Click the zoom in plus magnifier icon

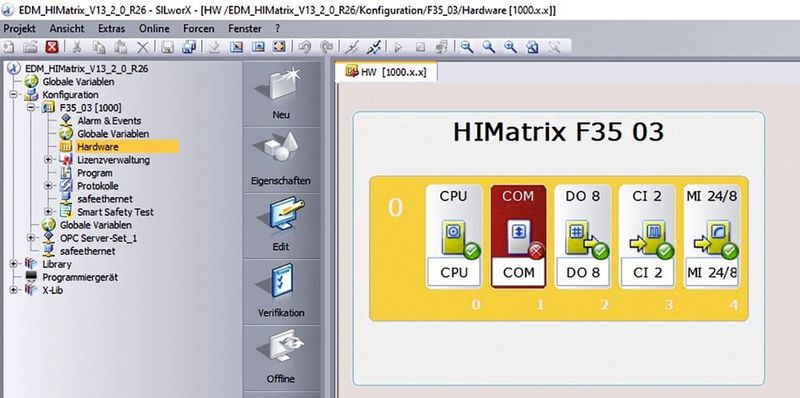(x=510, y=47)
